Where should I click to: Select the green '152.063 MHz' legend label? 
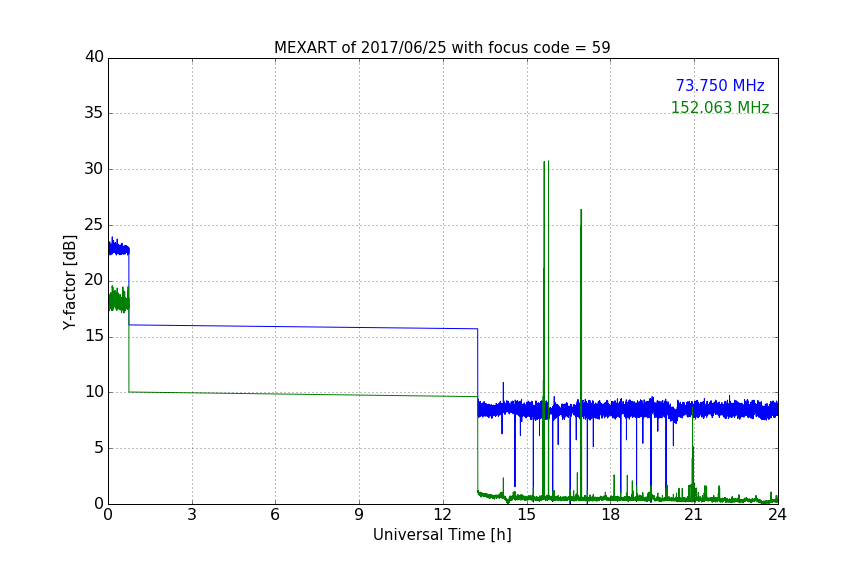720,107
